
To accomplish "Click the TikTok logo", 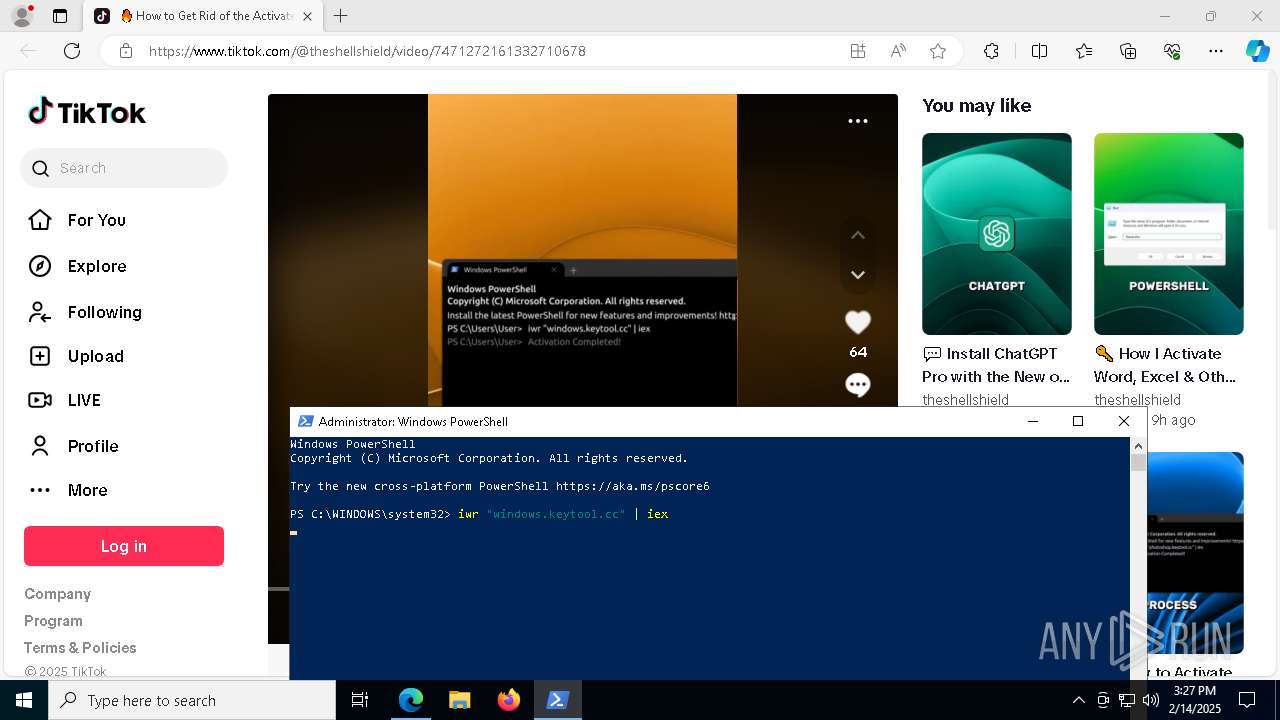I will pos(87,112).
